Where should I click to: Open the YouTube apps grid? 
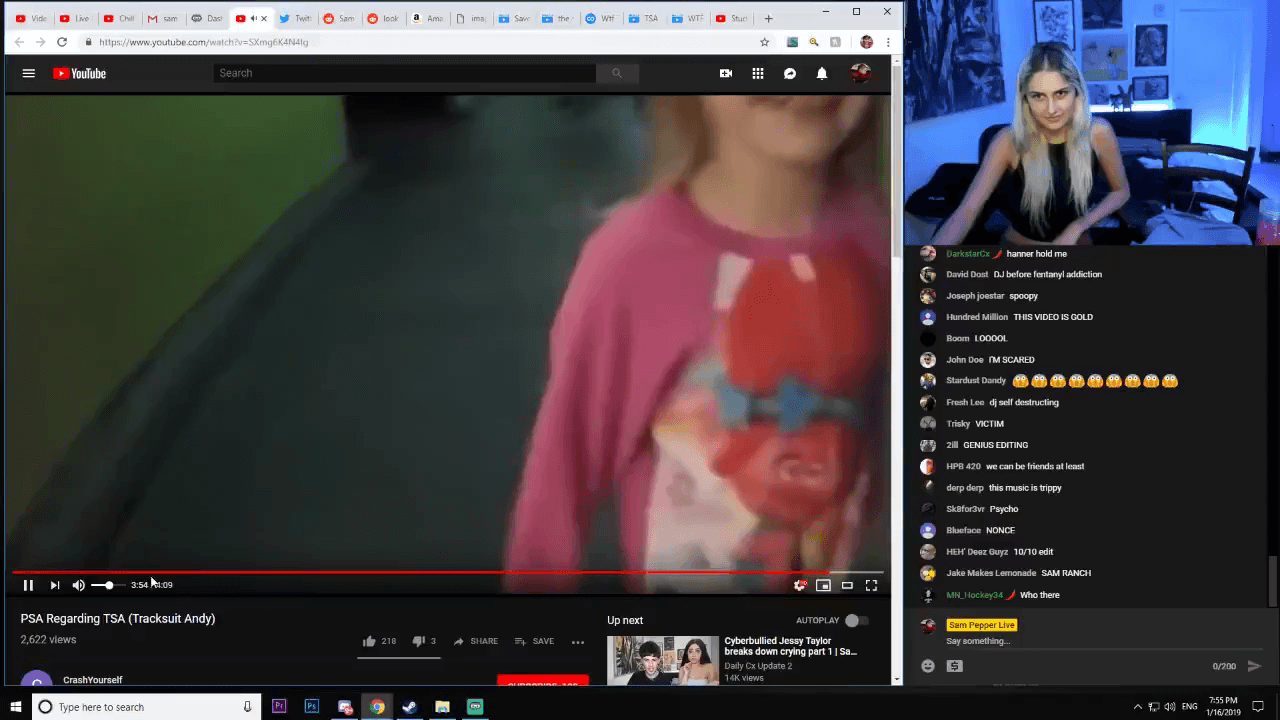[758, 73]
